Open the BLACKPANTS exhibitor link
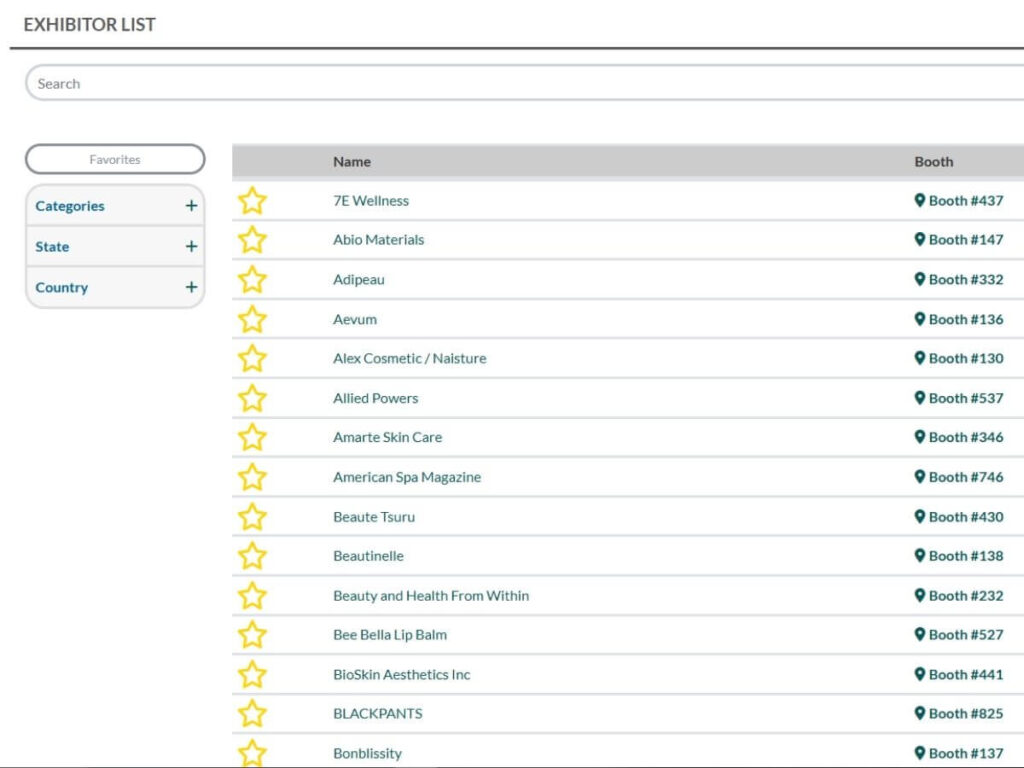1024x768 pixels. (x=377, y=714)
